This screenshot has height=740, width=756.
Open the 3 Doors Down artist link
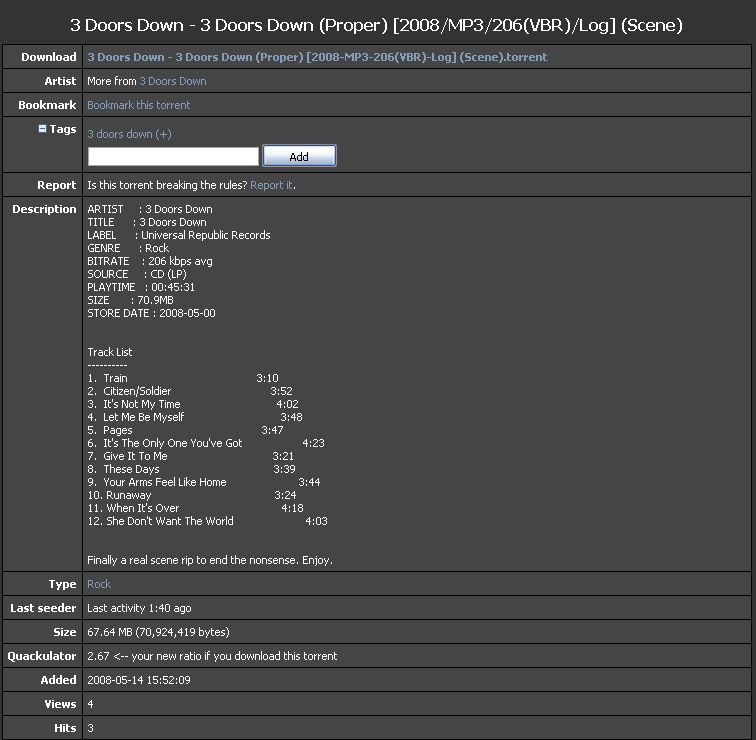click(x=172, y=81)
